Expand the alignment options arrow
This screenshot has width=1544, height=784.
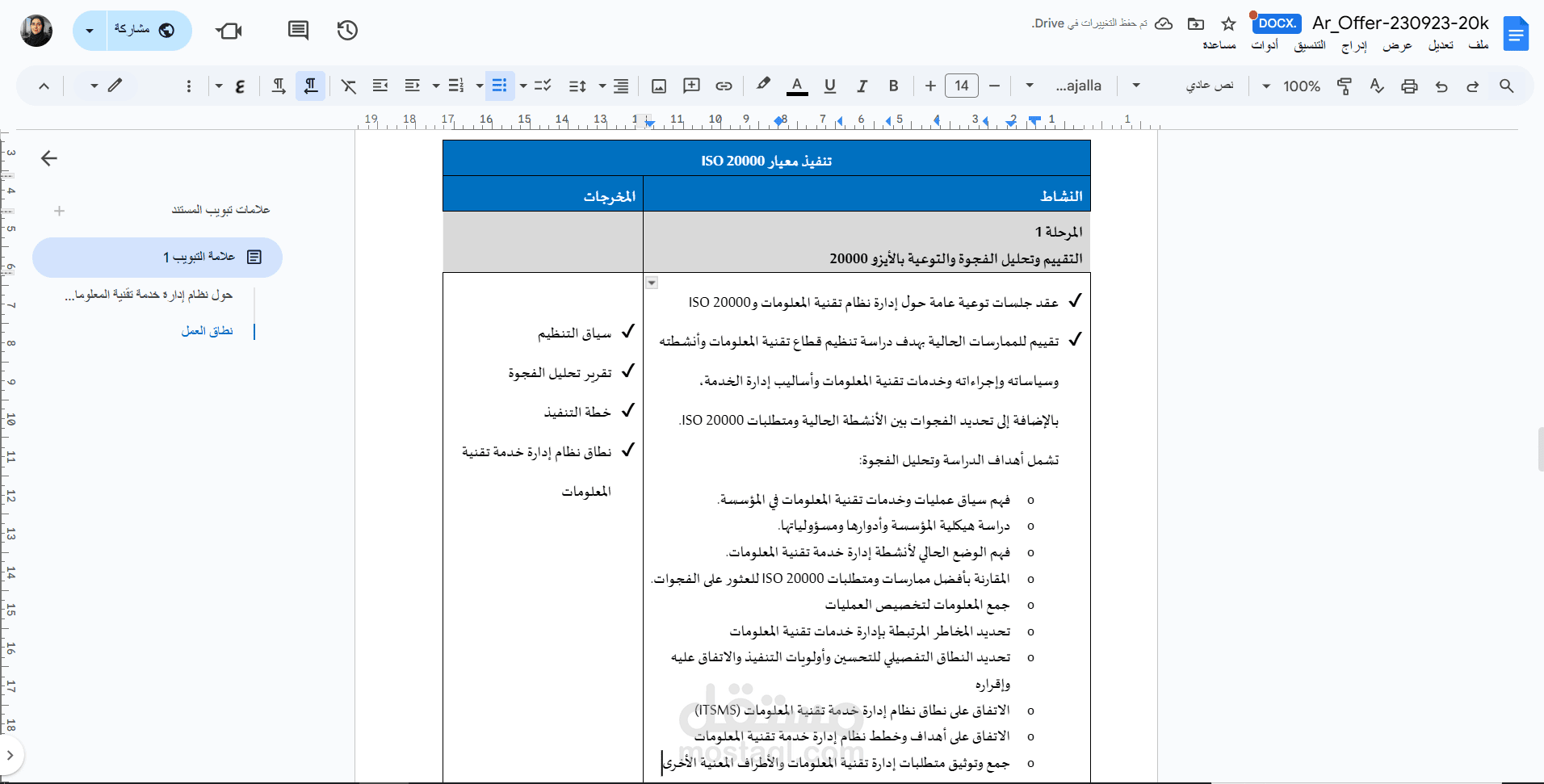tap(602, 86)
